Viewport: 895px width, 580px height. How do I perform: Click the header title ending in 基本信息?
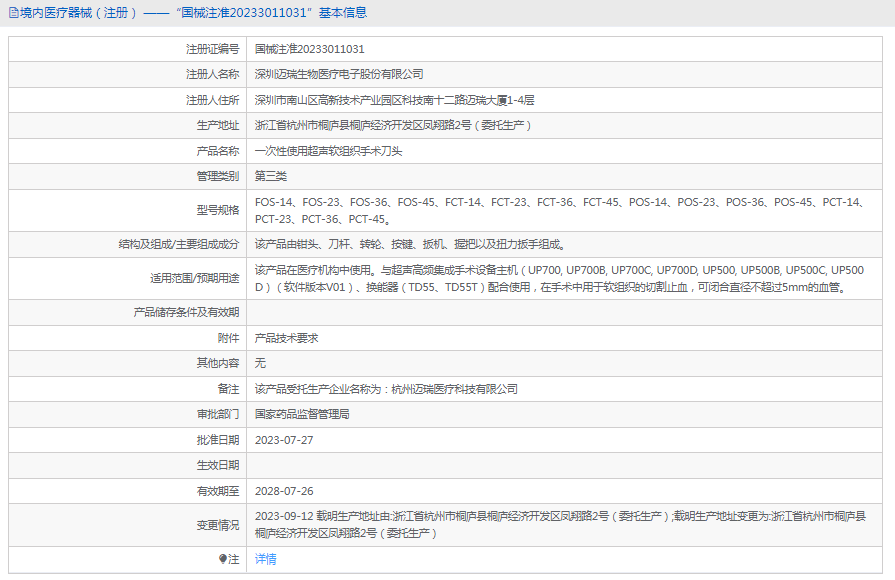click(x=193, y=13)
